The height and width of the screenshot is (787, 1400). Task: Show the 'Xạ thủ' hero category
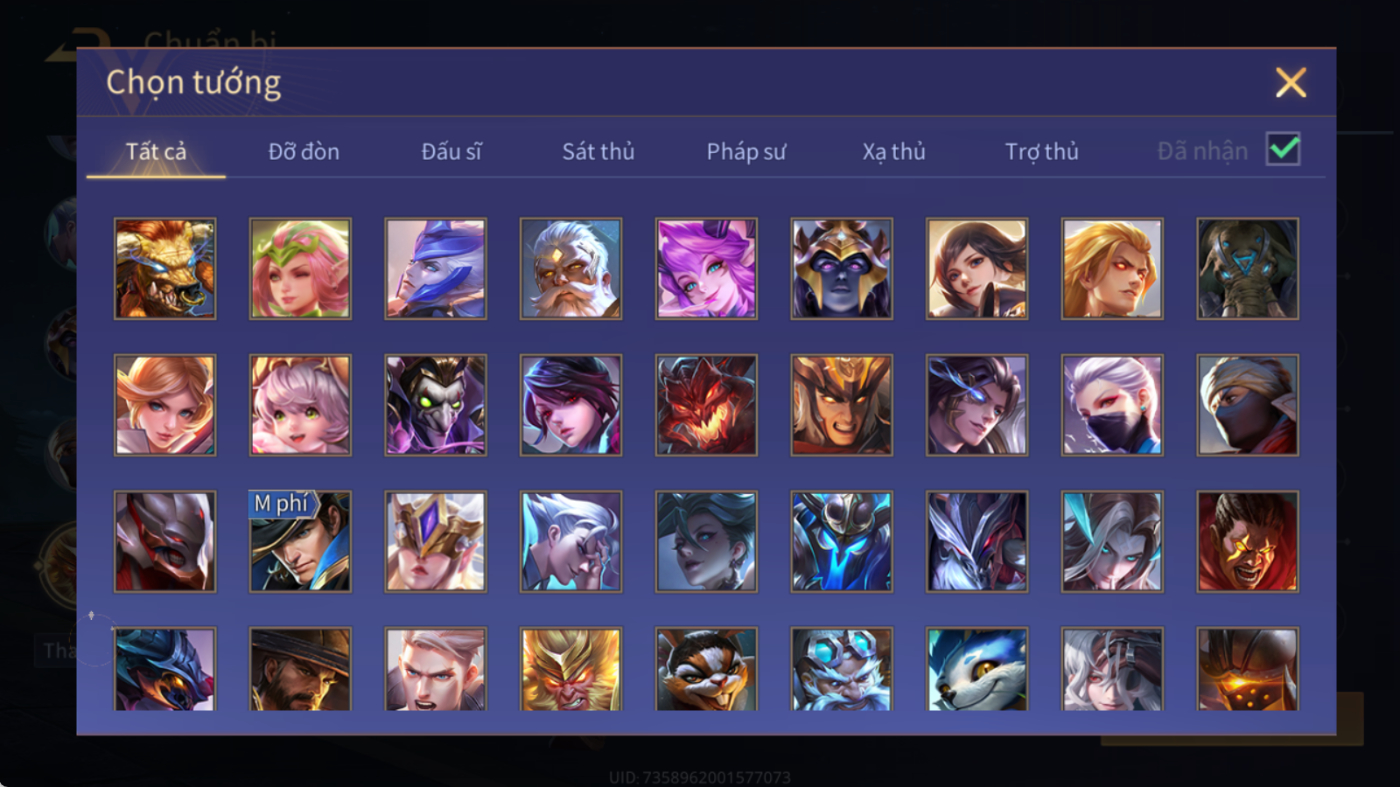[894, 152]
